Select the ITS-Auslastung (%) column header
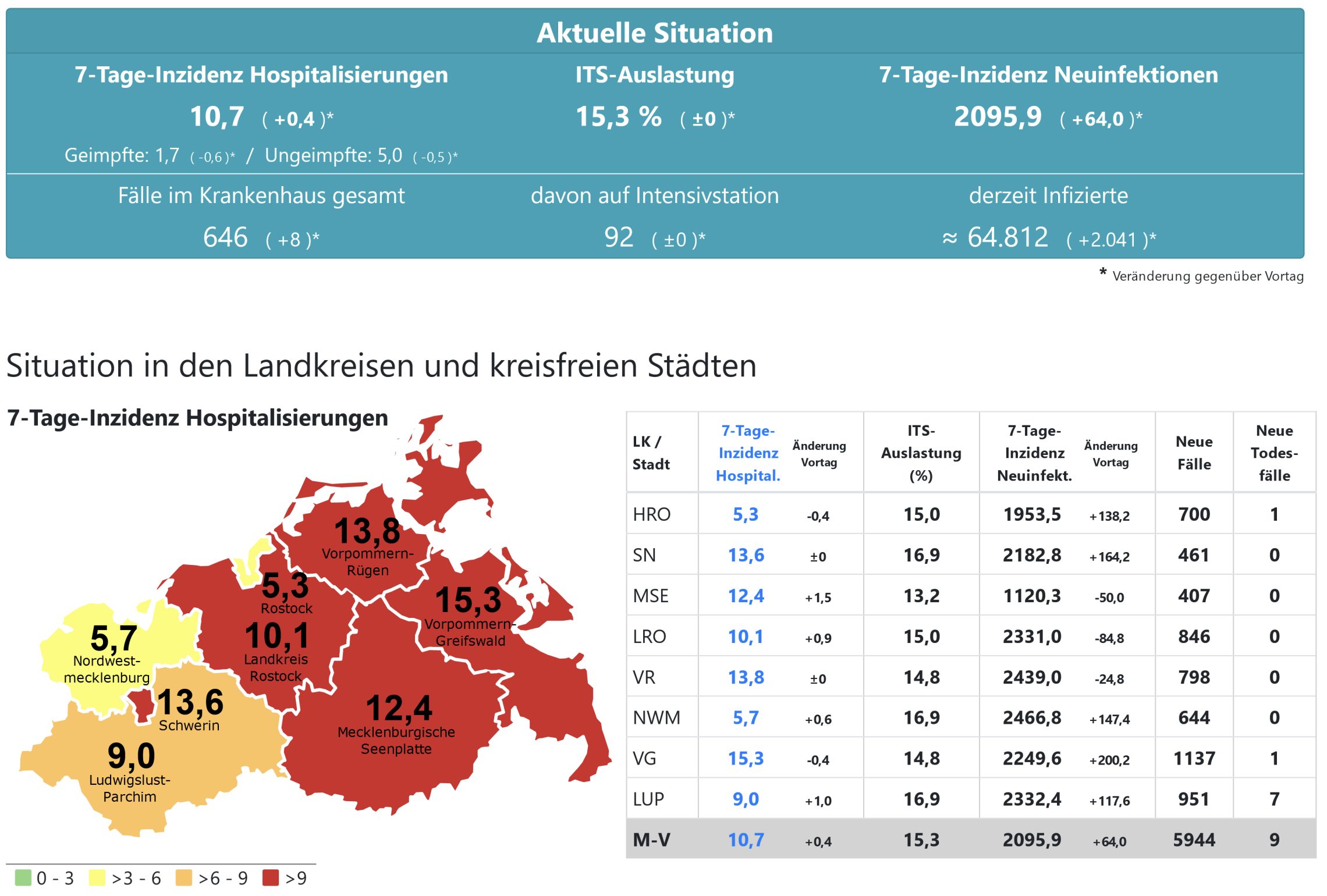 coord(921,453)
